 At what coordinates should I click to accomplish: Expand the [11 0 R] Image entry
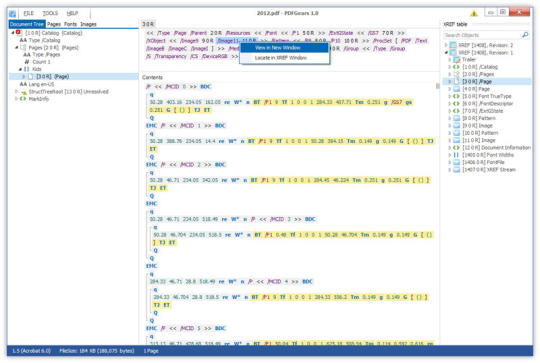click(450, 140)
